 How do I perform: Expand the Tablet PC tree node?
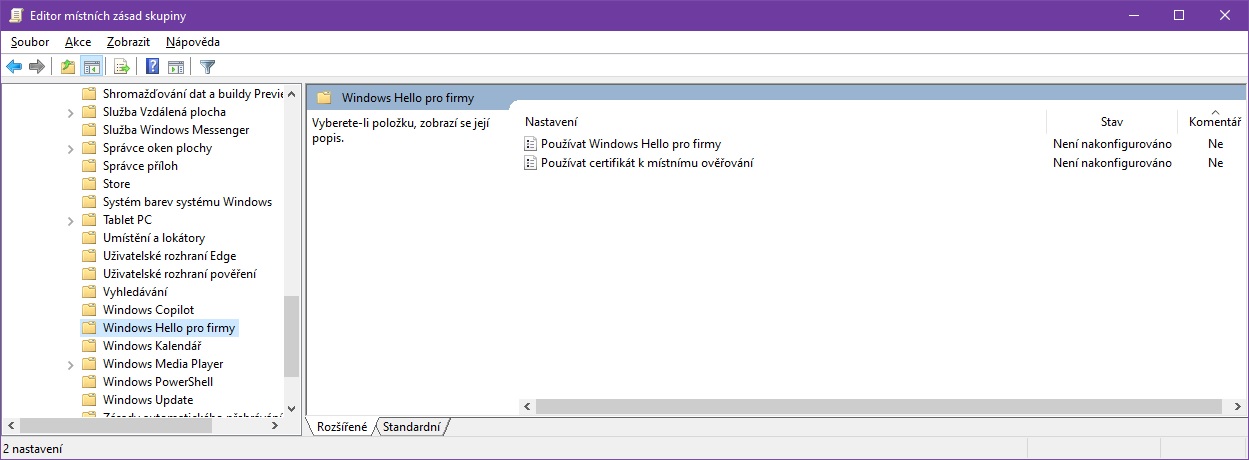click(71, 221)
